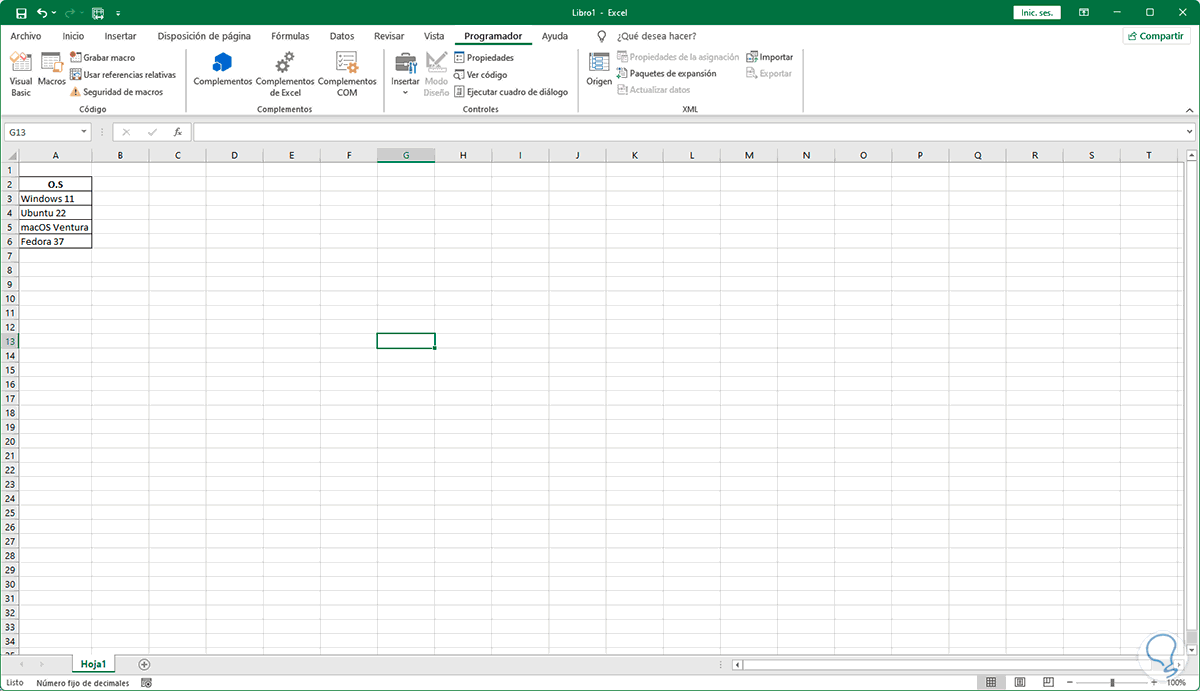Image resolution: width=1200 pixels, height=691 pixels.
Task: Open the XML Origen pane
Action: pos(599,70)
